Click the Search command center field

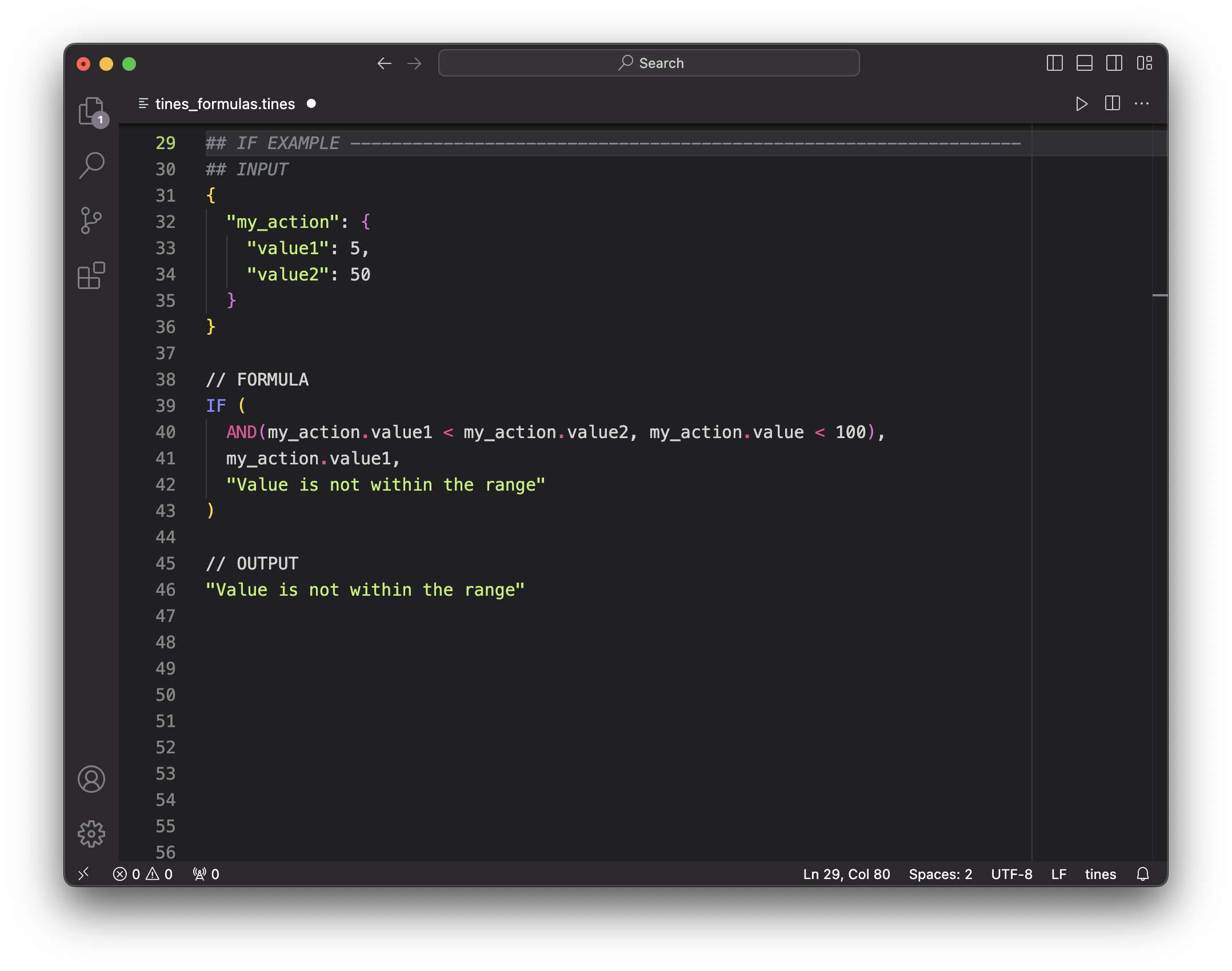point(649,63)
